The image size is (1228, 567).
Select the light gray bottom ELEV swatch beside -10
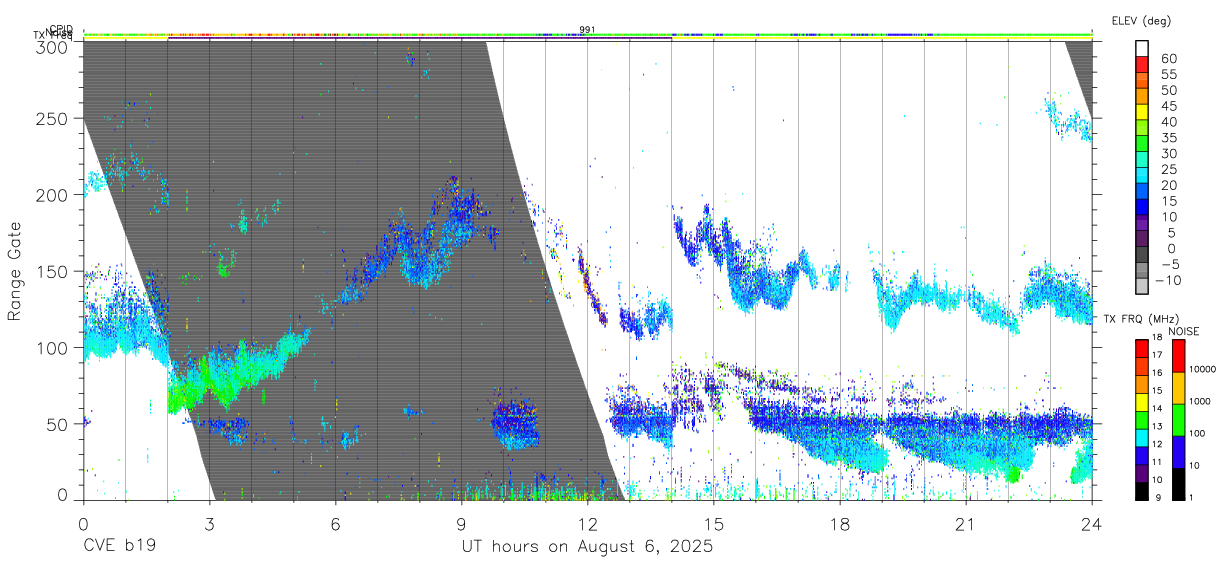coord(1142,286)
